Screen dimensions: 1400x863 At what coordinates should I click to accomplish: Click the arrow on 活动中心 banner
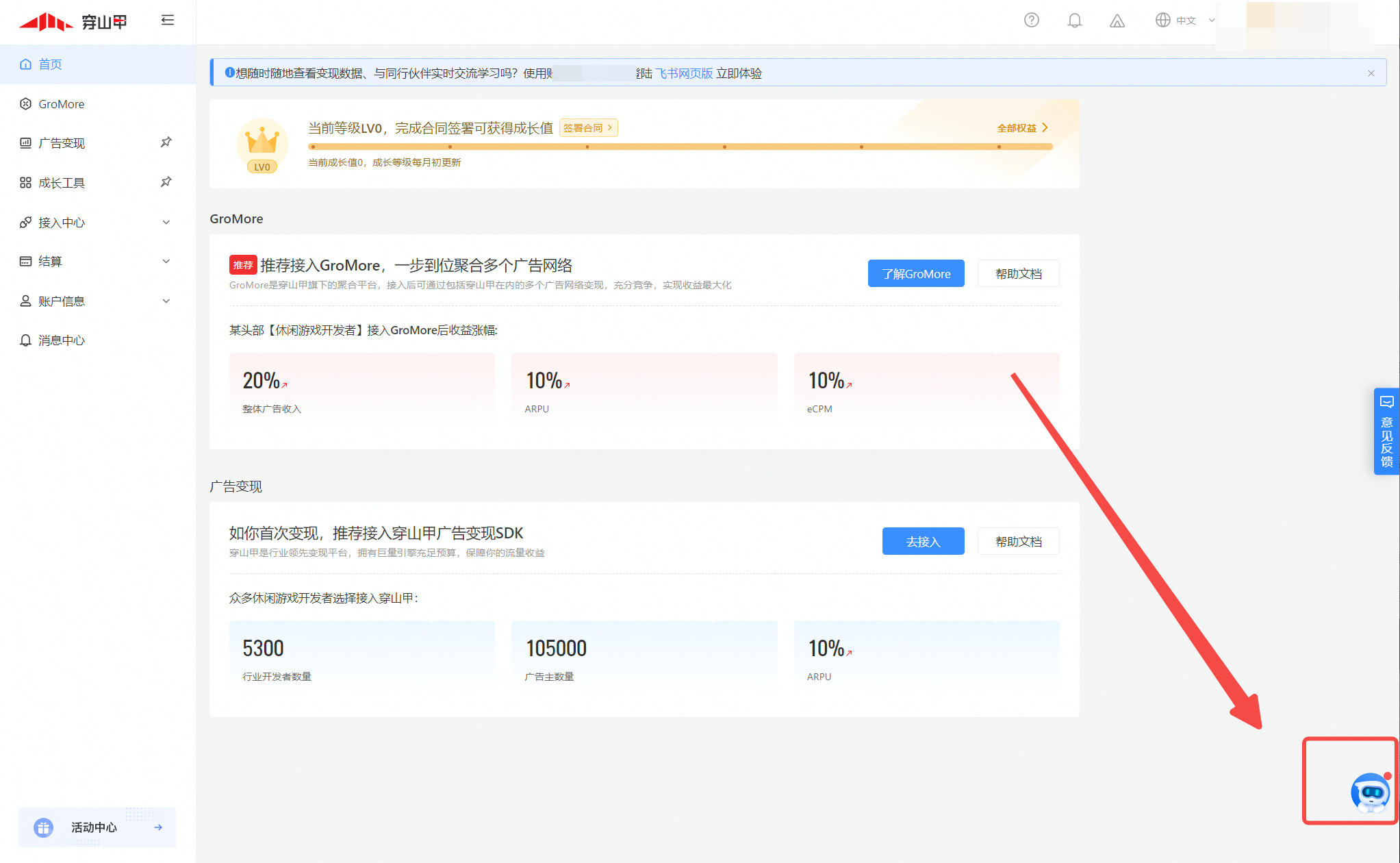pos(158,827)
